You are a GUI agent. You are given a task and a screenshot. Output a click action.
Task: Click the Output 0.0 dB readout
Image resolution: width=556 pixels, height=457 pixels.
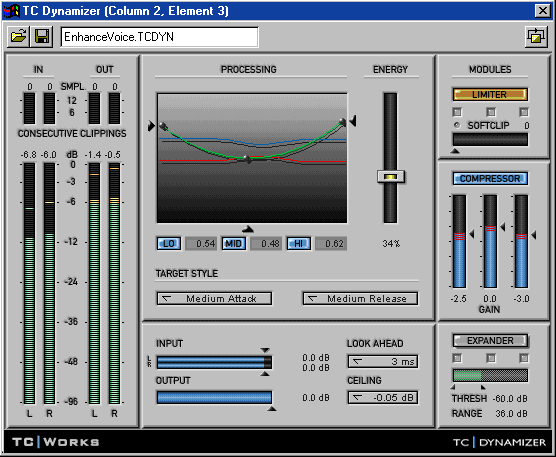[316, 397]
